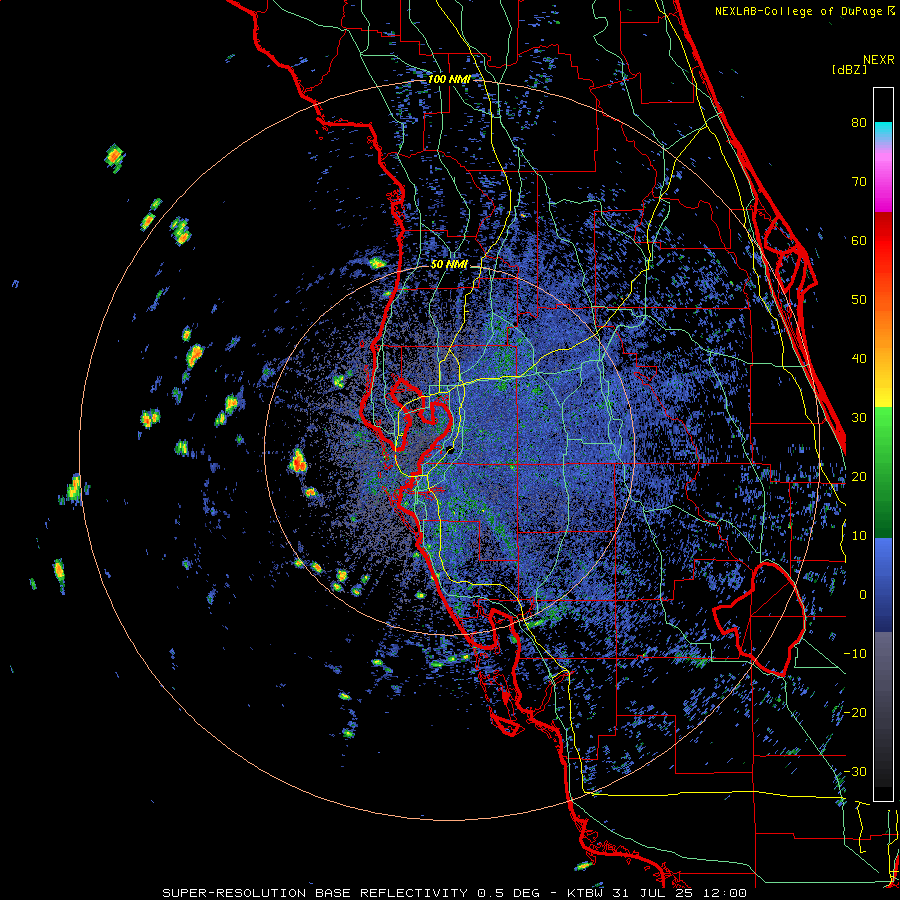Click the 40 value on the dBZ scale
The width and height of the screenshot is (900, 900).
coord(859,359)
